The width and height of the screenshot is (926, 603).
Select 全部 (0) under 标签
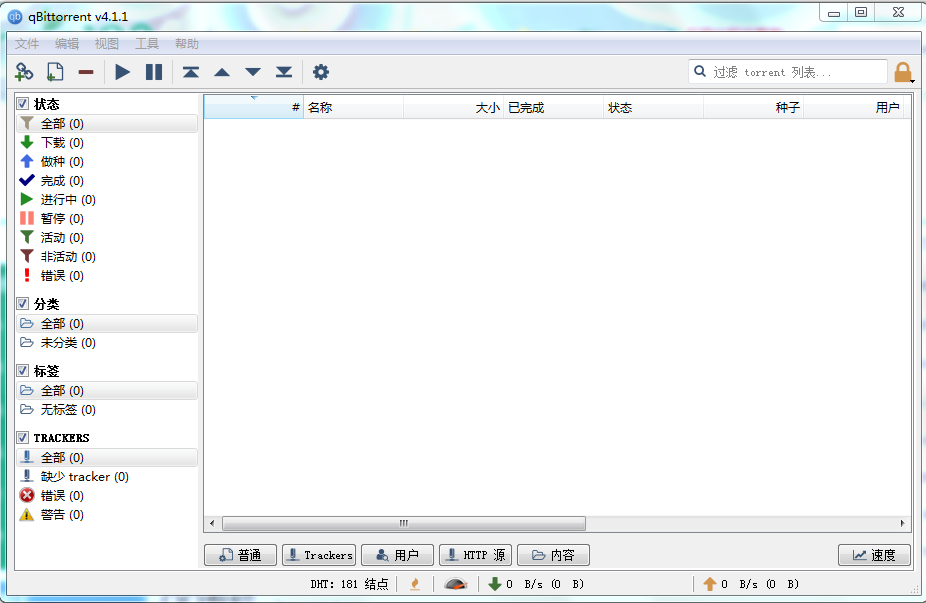point(107,390)
